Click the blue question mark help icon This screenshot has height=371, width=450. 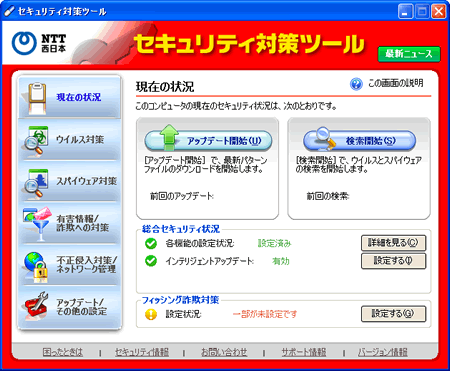[x=356, y=84]
